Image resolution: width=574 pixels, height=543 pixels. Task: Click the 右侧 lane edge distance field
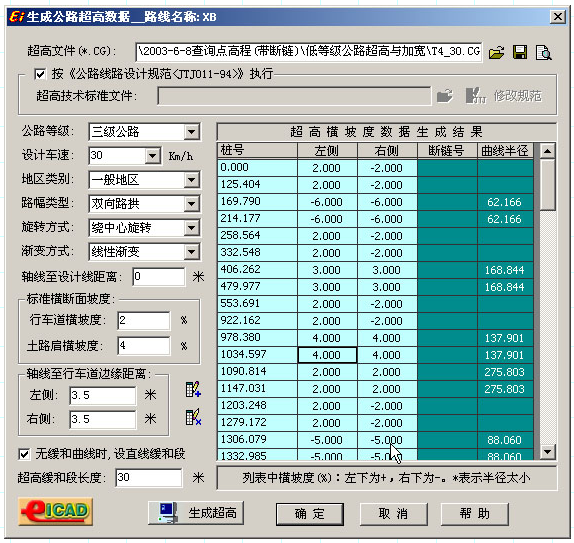click(x=102, y=419)
